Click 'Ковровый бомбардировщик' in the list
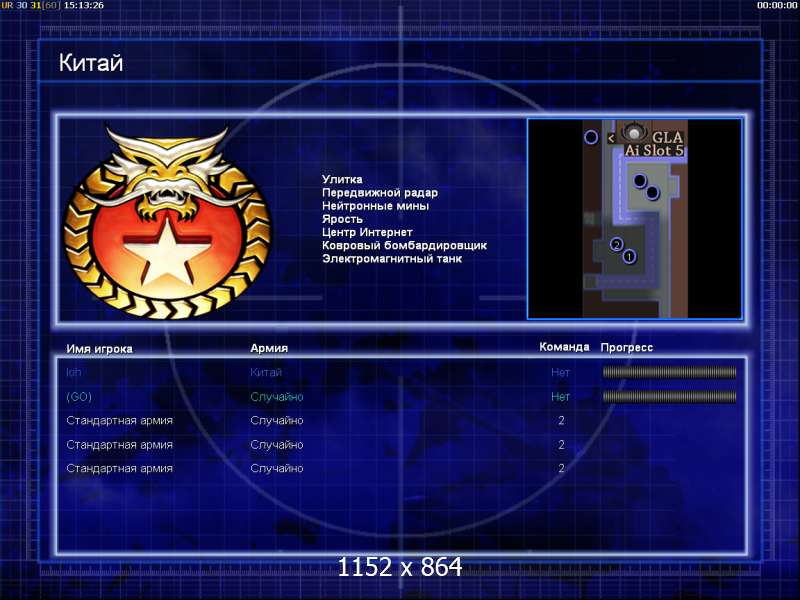Image resolution: width=800 pixels, height=600 pixels. [x=404, y=245]
